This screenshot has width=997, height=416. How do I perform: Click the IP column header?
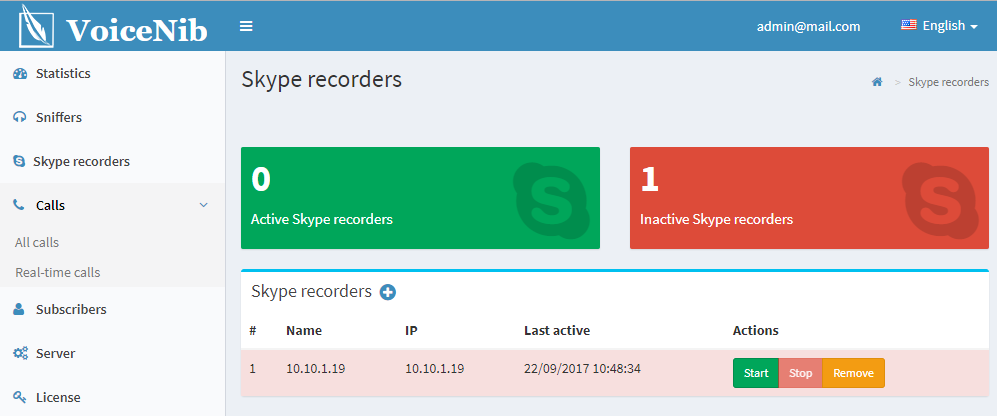pyautogui.click(x=411, y=331)
